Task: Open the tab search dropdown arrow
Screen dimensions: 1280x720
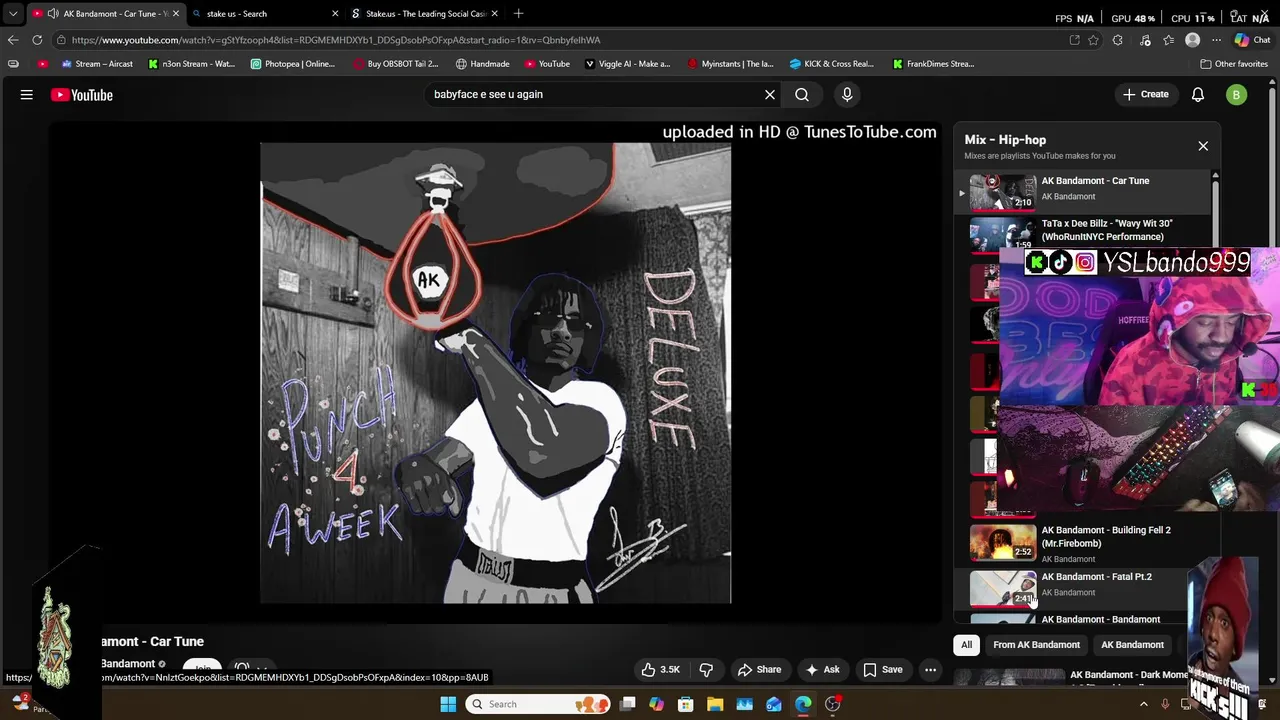Action: (13, 14)
